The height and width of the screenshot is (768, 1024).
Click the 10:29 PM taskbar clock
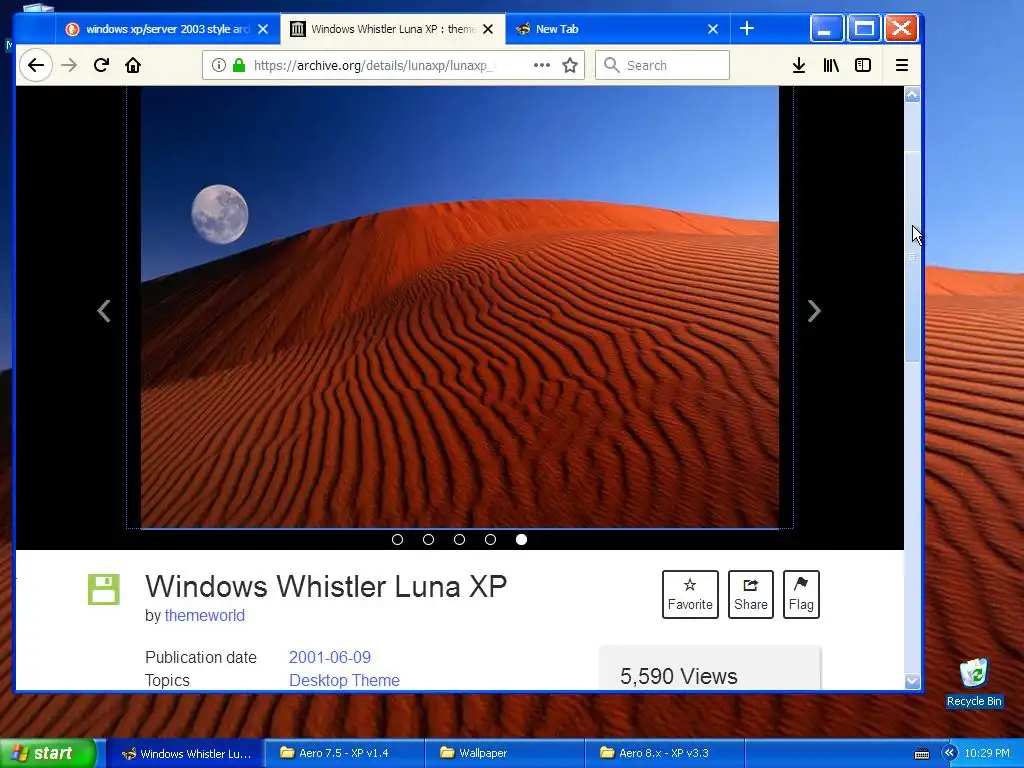[987, 753]
